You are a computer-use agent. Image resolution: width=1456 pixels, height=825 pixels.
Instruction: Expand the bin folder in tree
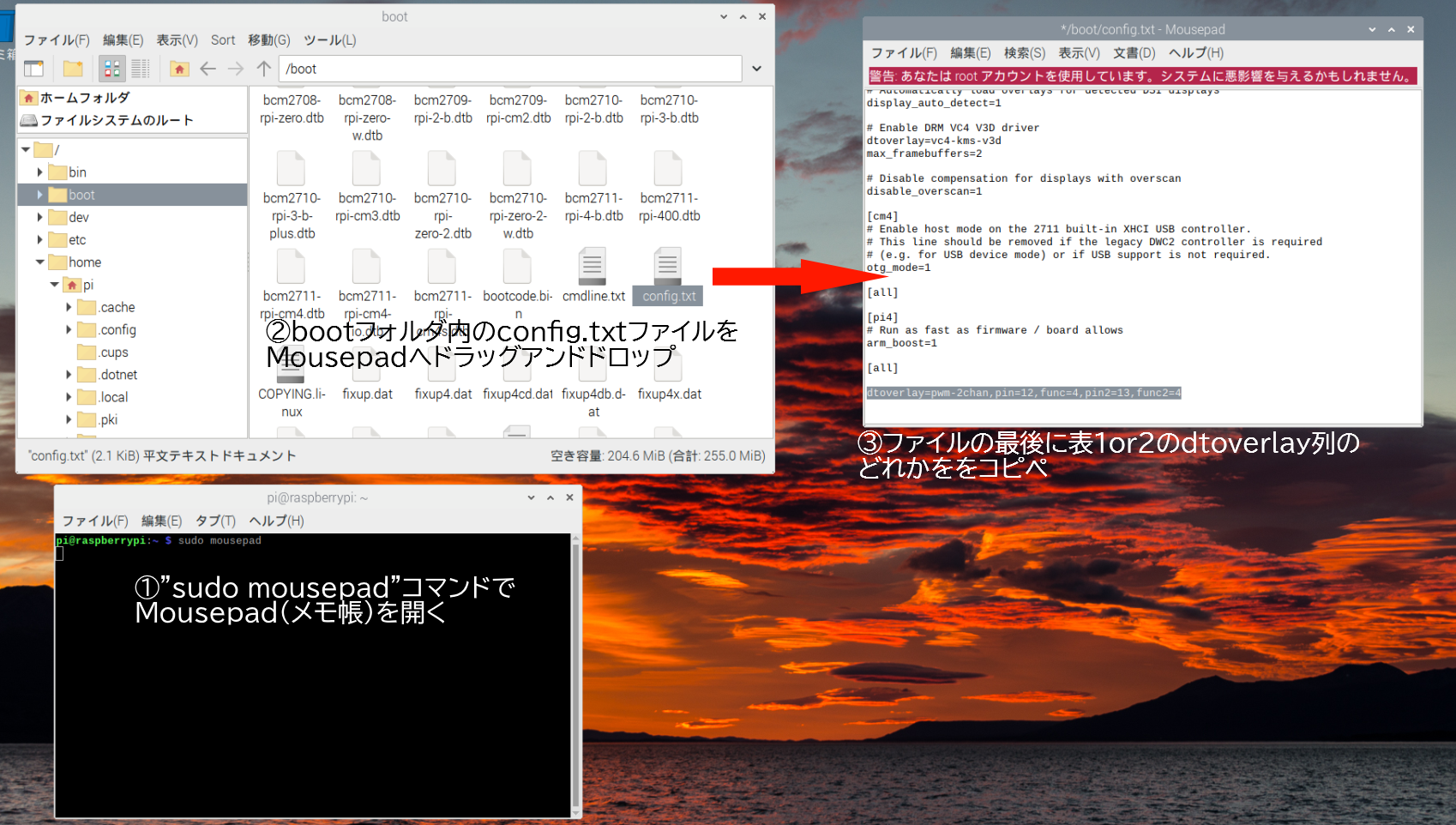click(39, 172)
